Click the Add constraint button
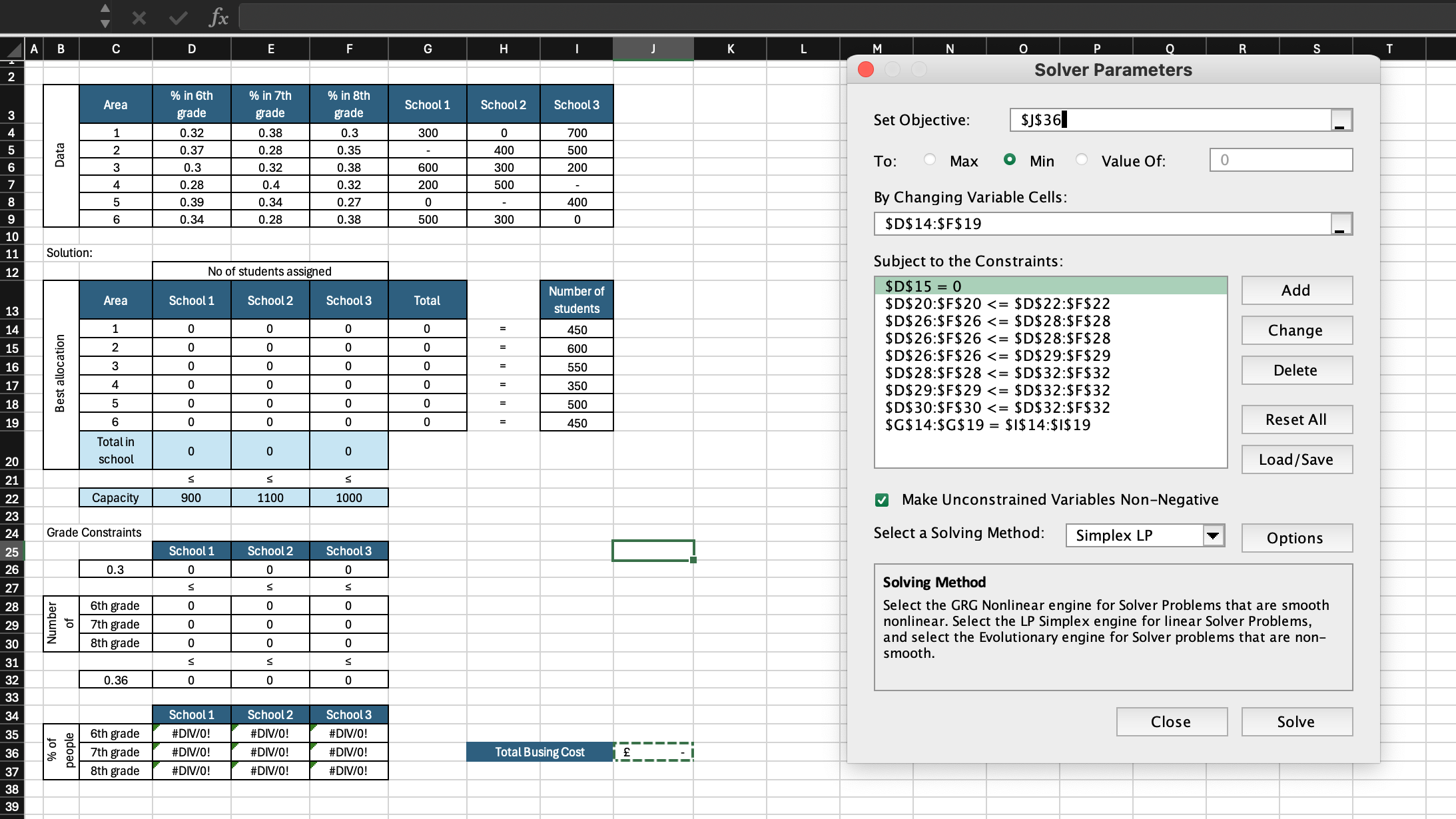 (x=1296, y=290)
